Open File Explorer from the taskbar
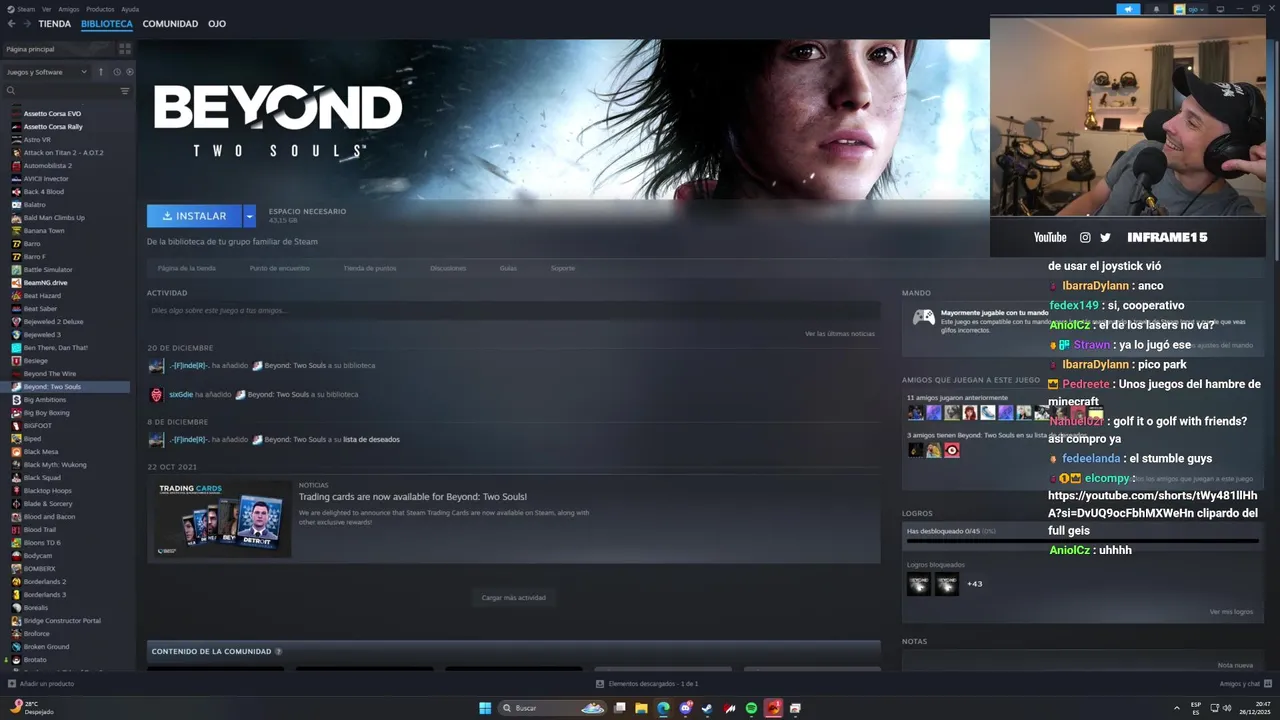1280x720 pixels. (641, 708)
